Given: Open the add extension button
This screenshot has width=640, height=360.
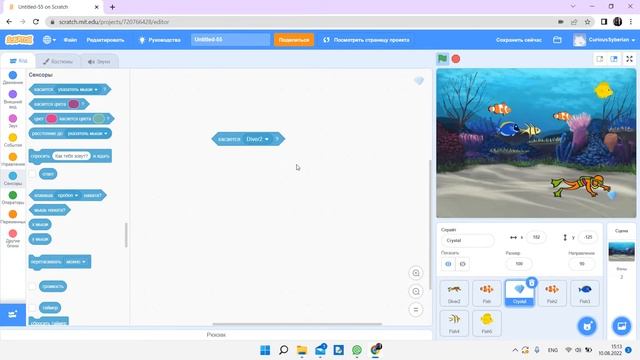Looking at the screenshot, I should coord(13,314).
